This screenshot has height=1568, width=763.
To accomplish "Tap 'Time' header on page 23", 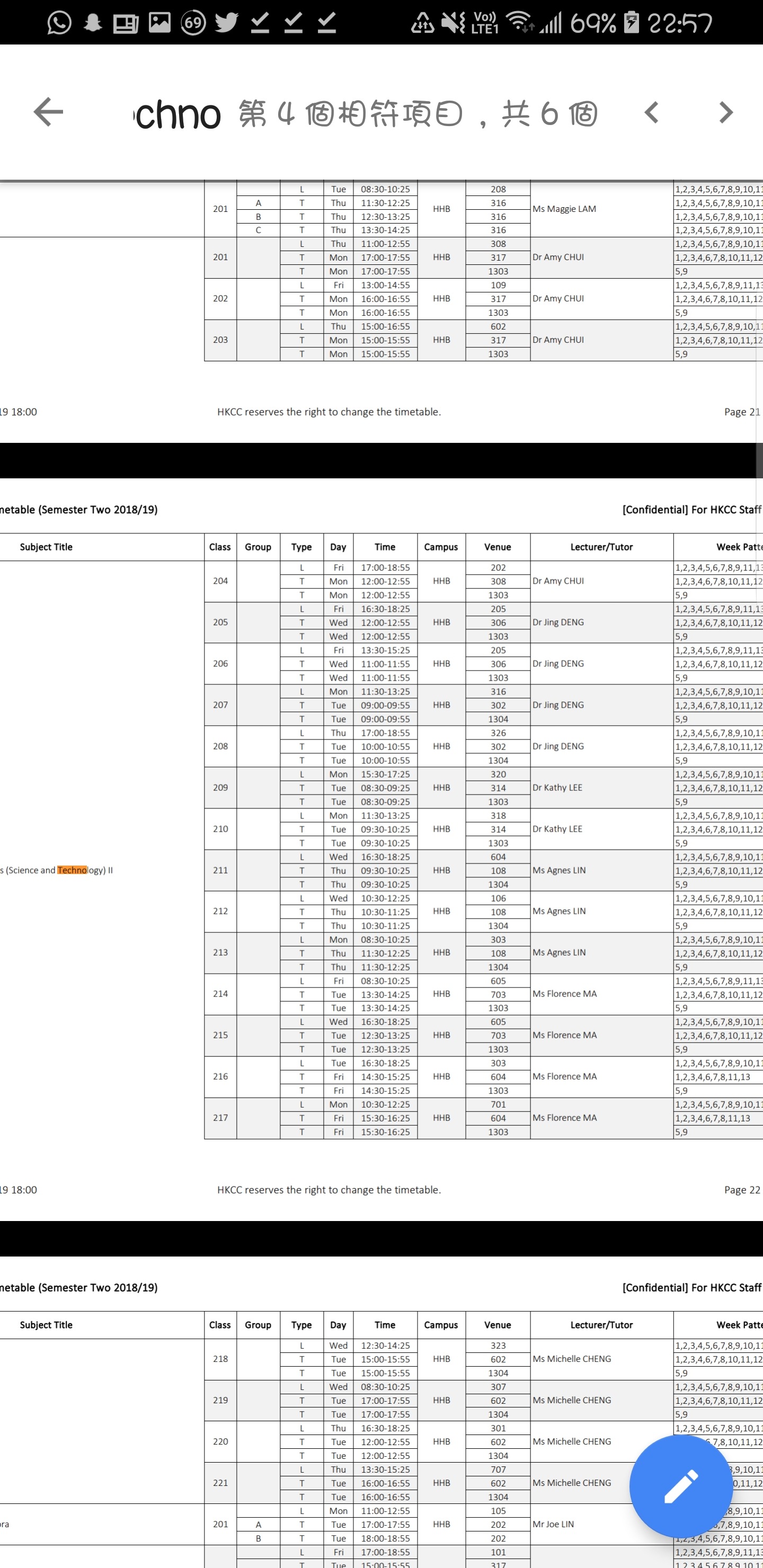I will (x=385, y=1325).
